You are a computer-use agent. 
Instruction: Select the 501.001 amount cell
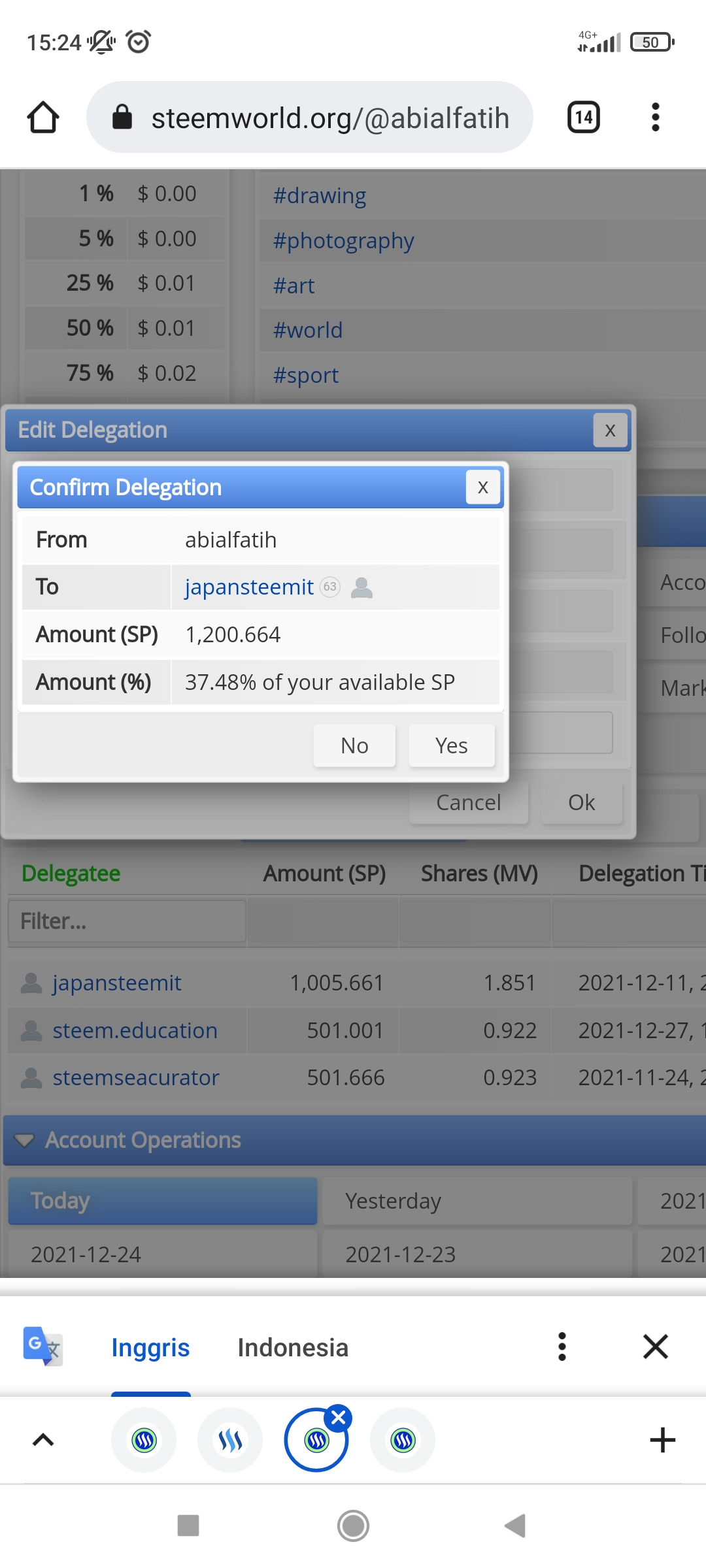click(345, 1030)
